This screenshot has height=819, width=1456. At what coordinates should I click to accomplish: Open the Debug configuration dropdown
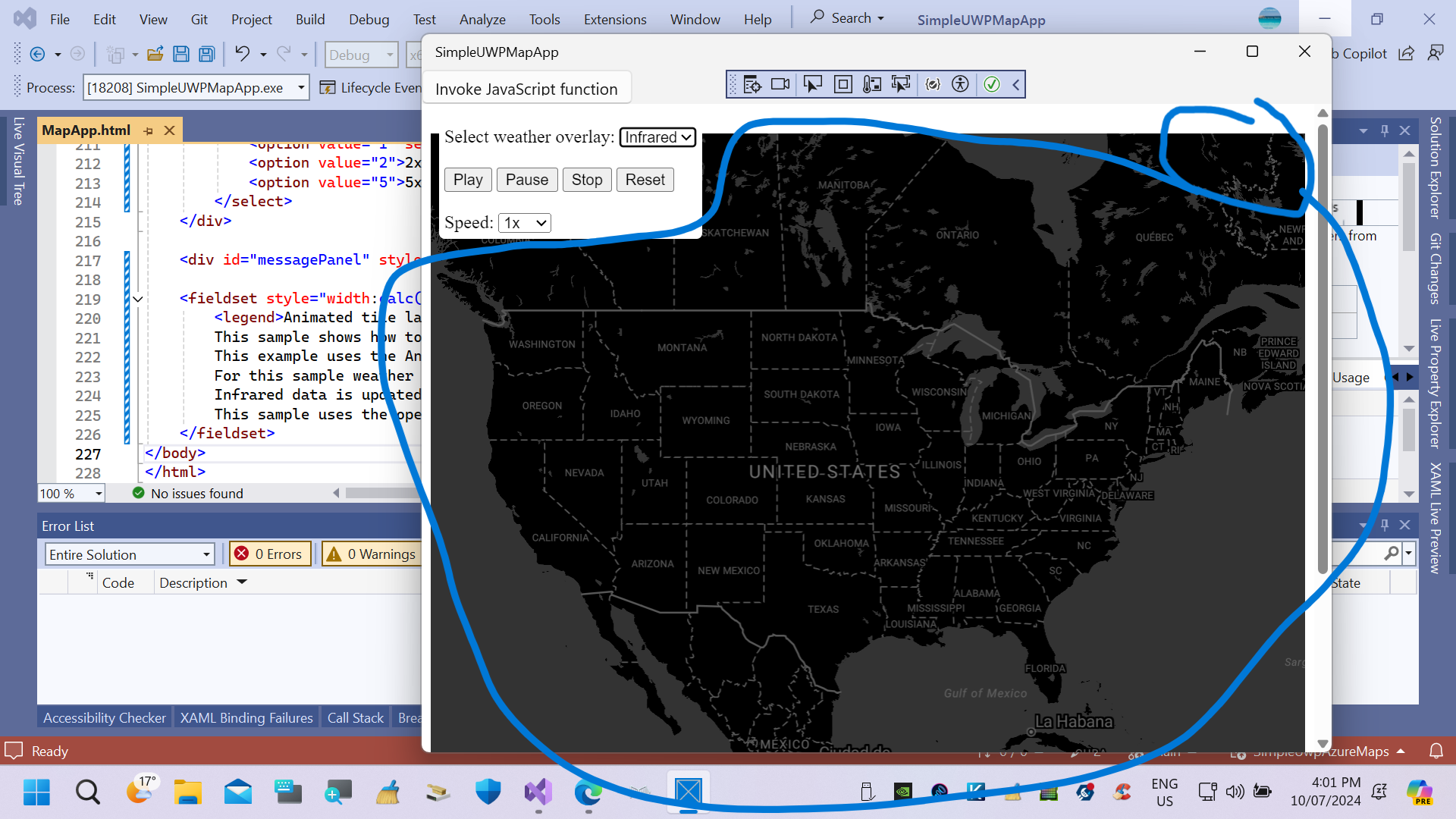pos(361,55)
